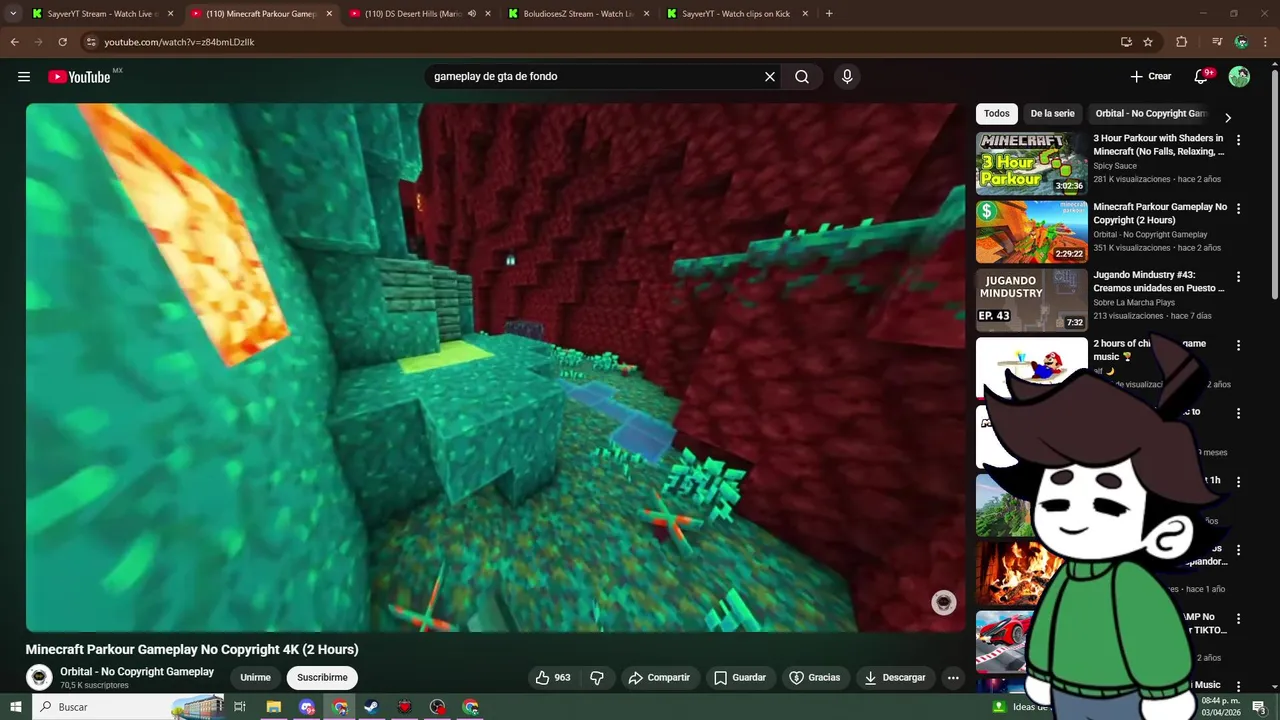Download video with Descargar button
Viewport: 1280px width, 720px height.
click(x=895, y=678)
